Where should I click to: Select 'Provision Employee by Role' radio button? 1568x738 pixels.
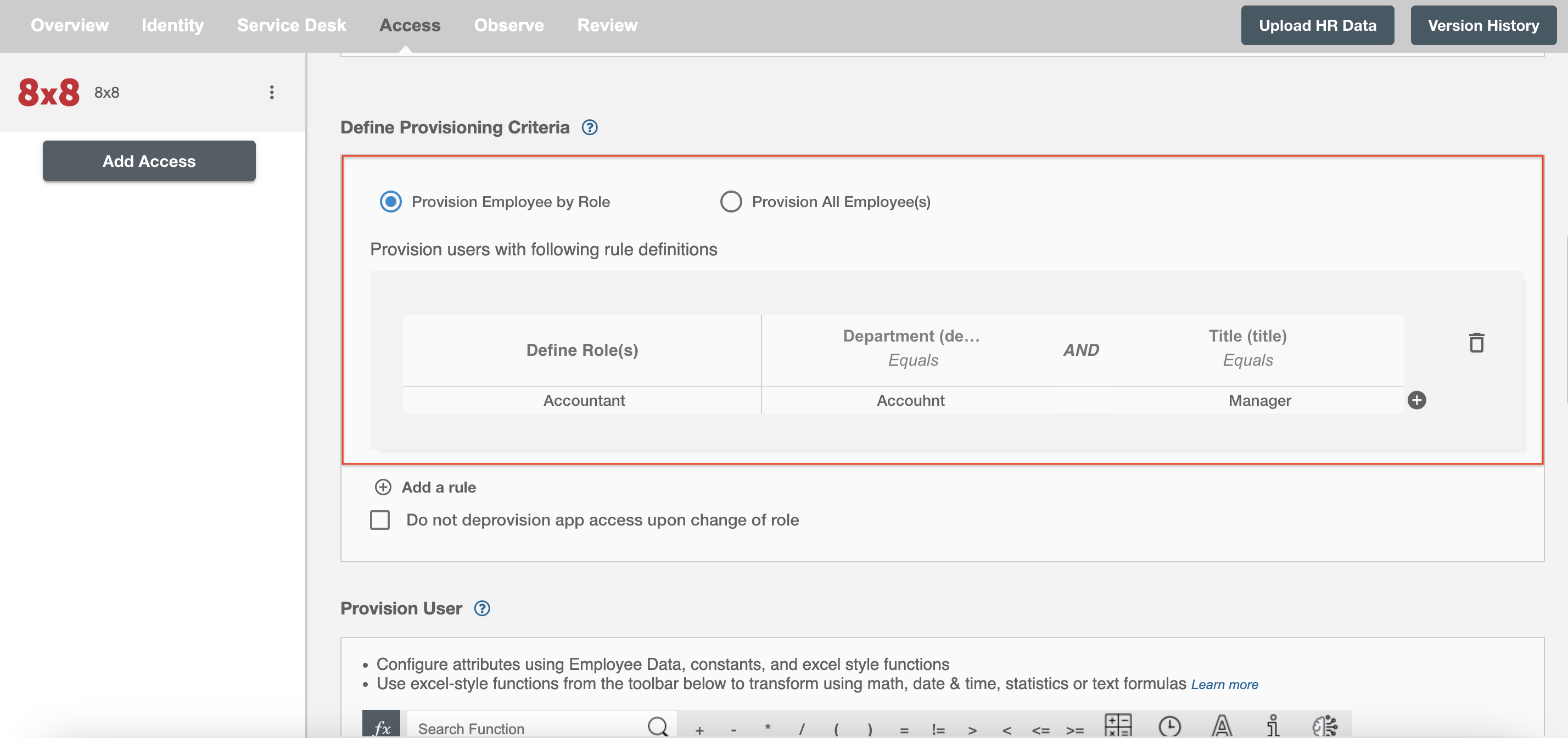(390, 201)
